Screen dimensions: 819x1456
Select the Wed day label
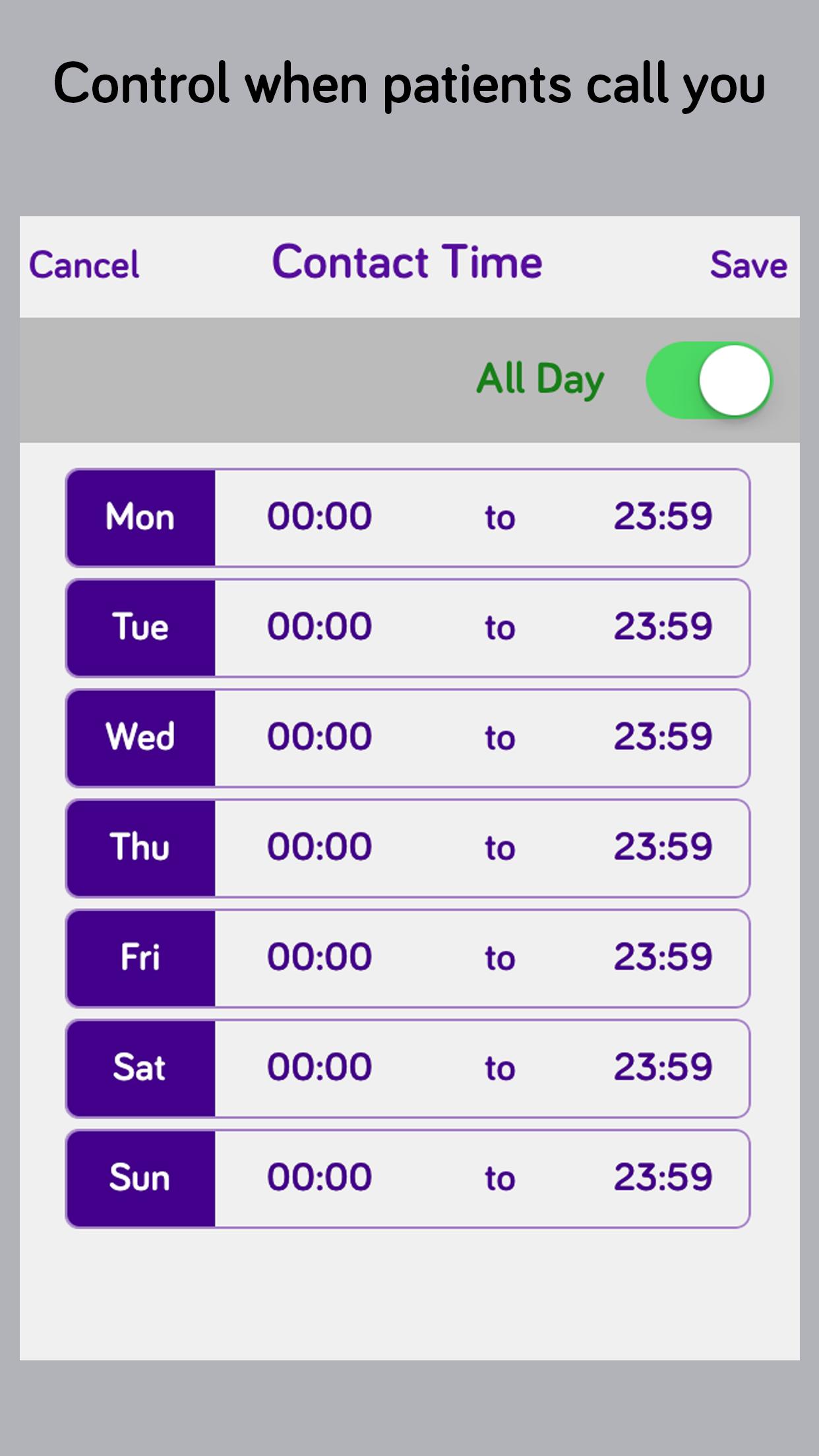tap(140, 737)
